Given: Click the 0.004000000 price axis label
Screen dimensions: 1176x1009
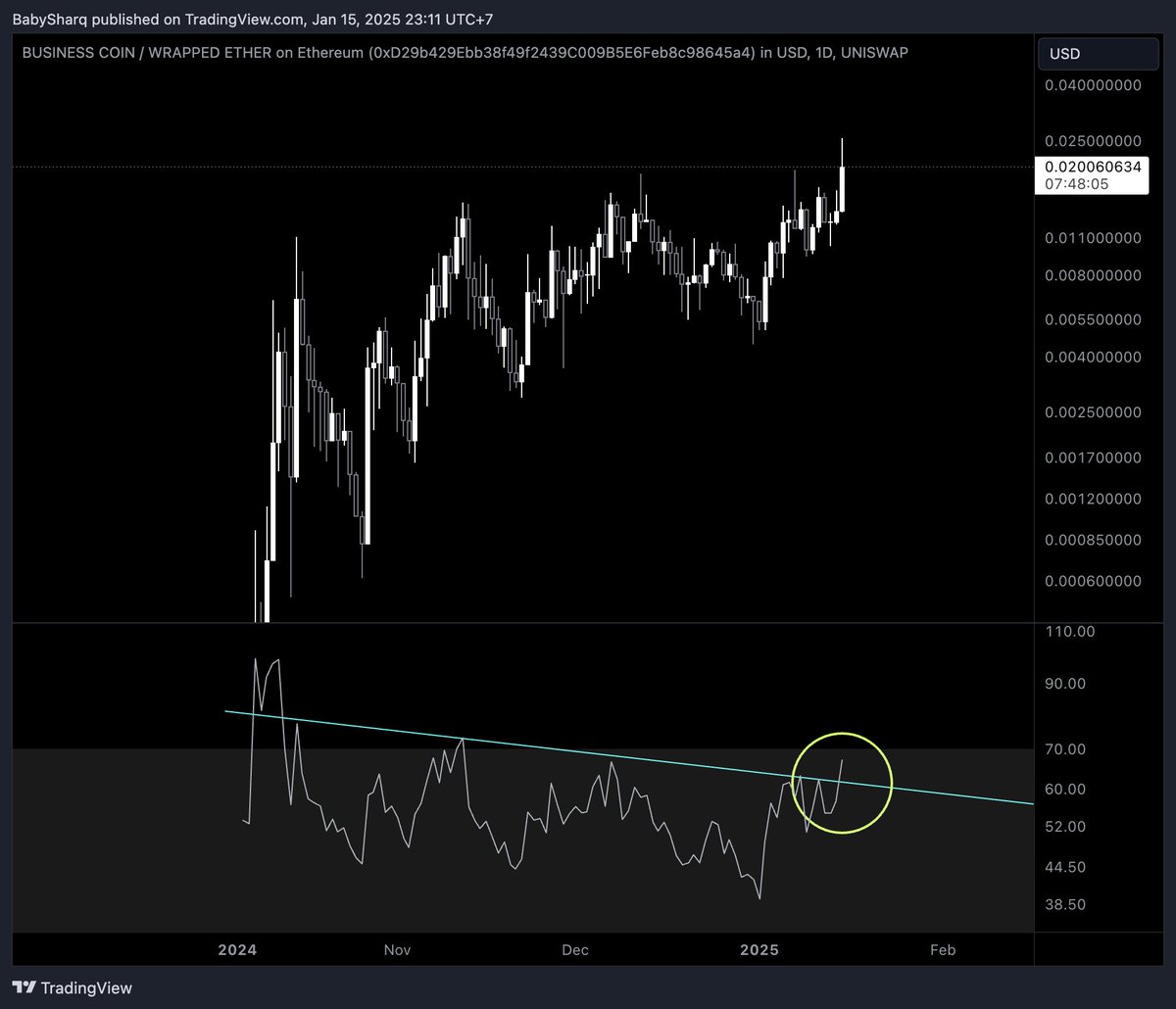Looking at the screenshot, I should 1093,358.
